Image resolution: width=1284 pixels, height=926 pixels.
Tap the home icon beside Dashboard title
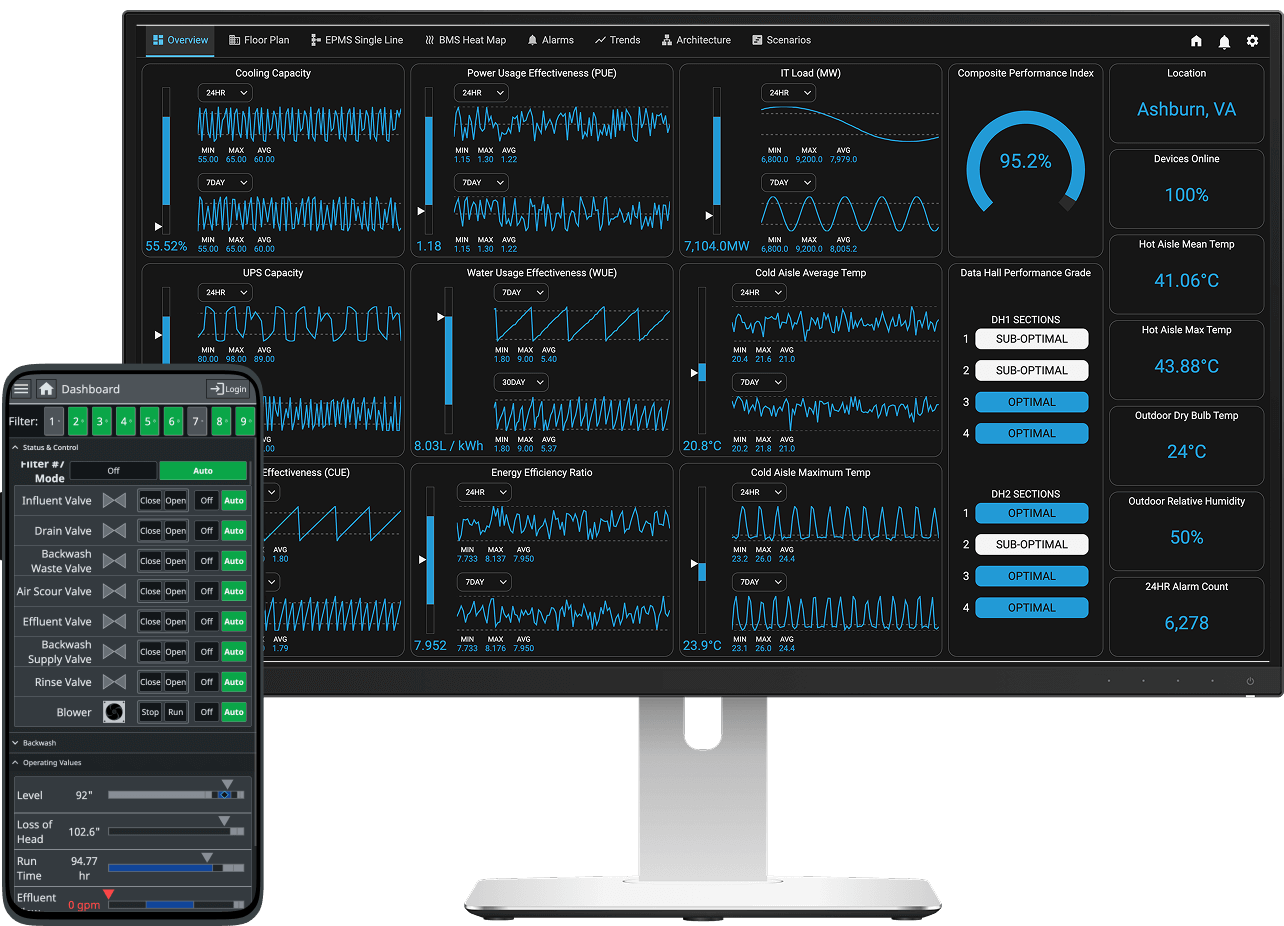click(46, 389)
